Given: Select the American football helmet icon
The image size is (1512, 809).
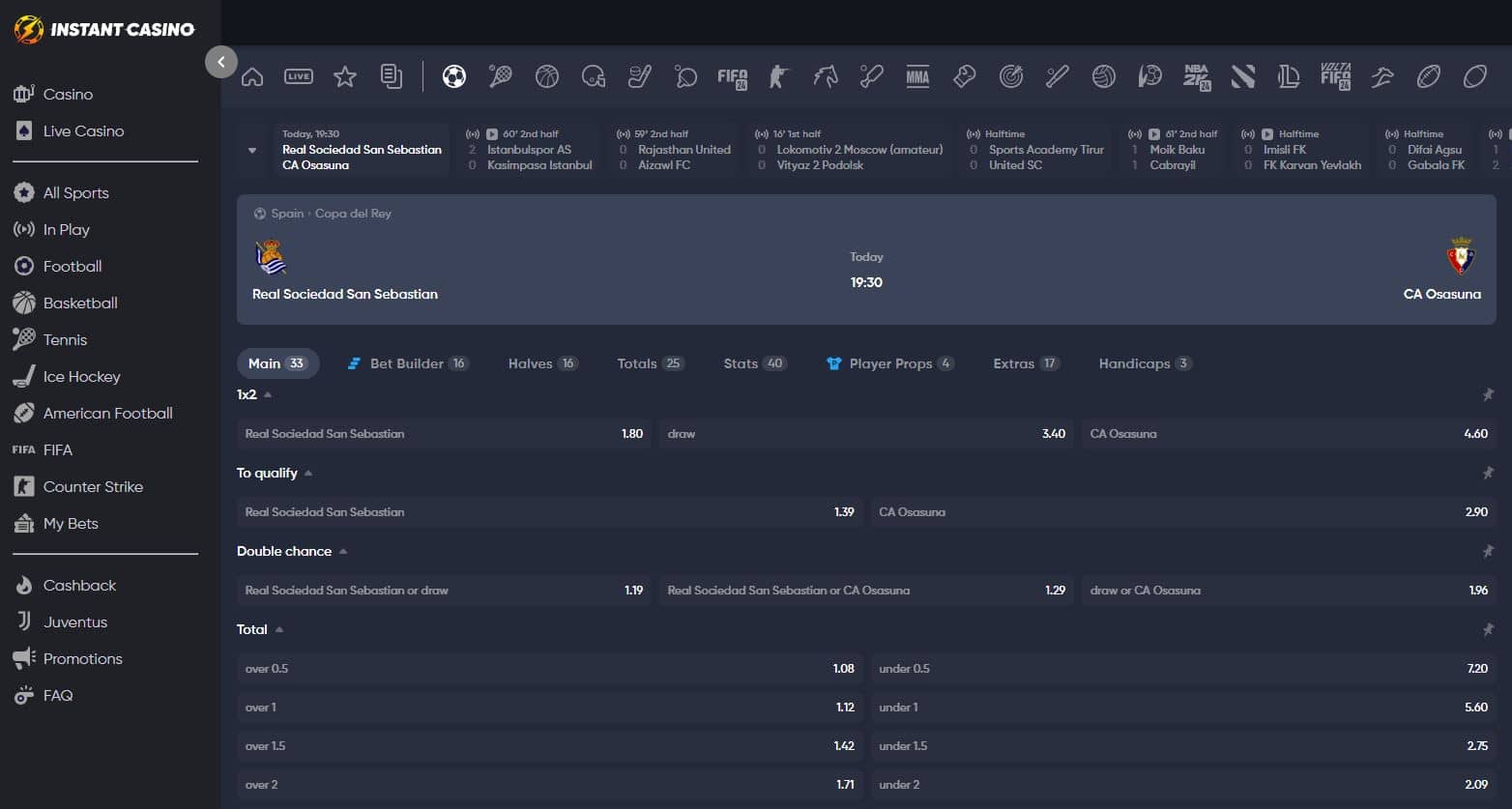Looking at the screenshot, I should [594, 76].
